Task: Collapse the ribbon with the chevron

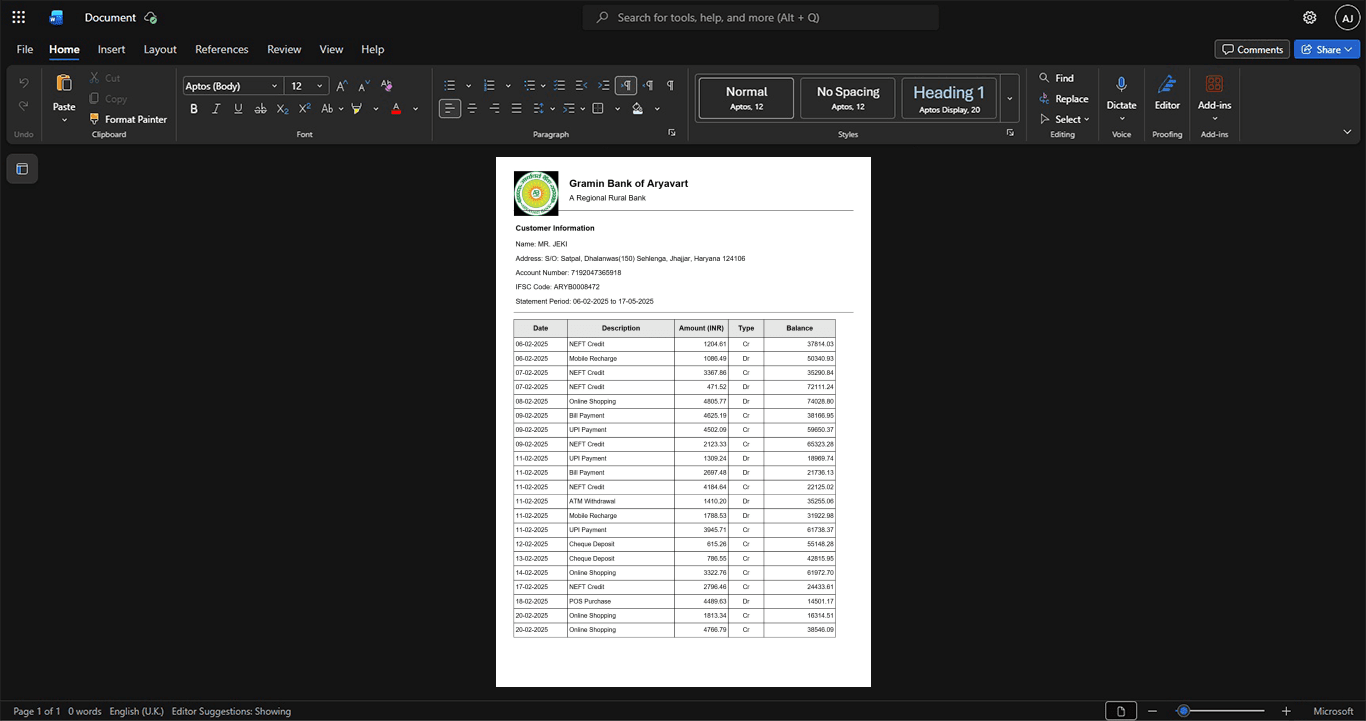Action: coord(1347,132)
